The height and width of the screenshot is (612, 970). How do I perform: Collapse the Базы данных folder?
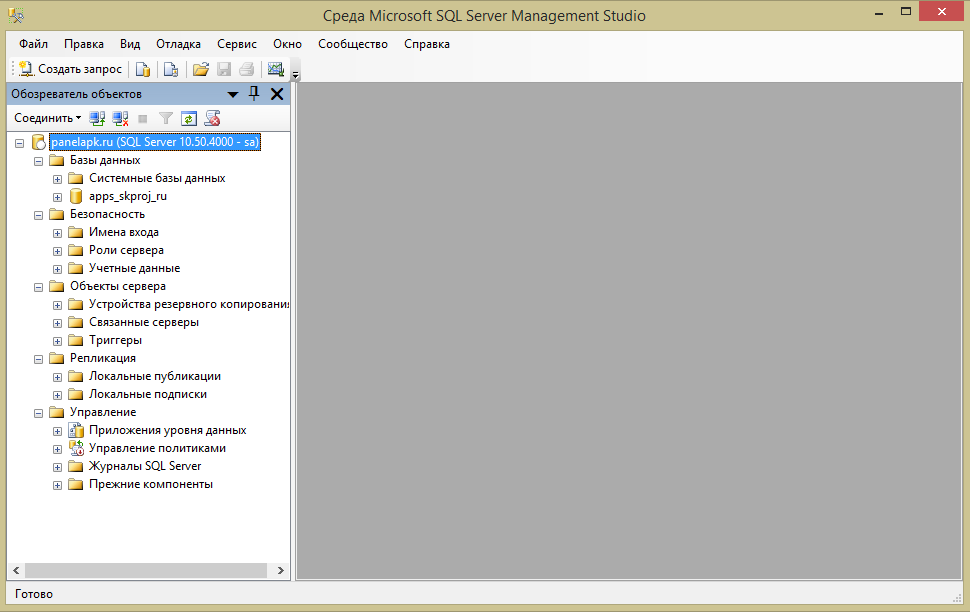38,162
